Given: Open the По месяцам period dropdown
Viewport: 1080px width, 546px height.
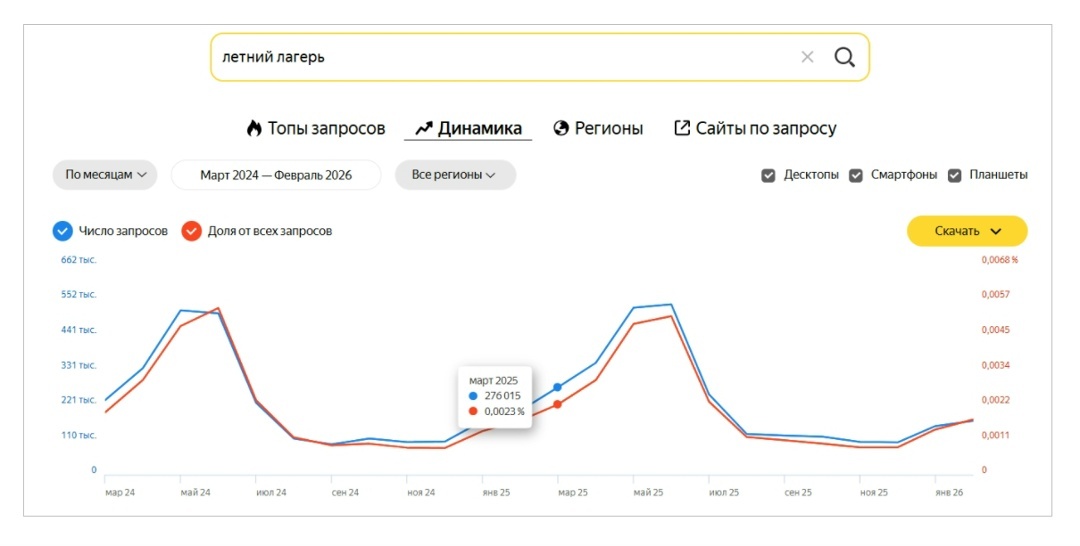Looking at the screenshot, I should click(105, 175).
